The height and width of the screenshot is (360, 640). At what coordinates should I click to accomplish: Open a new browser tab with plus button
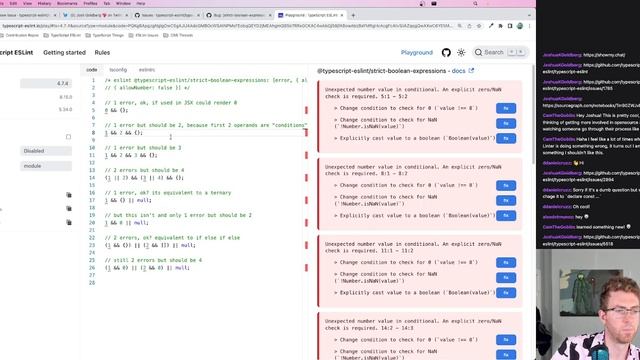tap(353, 15)
